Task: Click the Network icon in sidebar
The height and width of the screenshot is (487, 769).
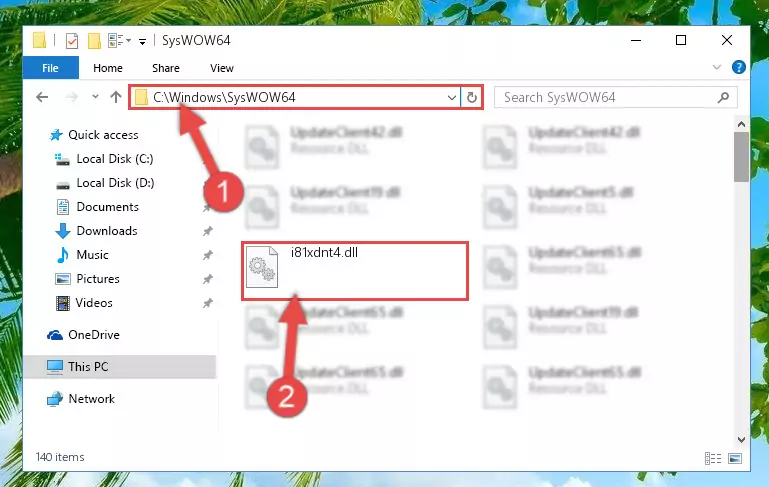Action: click(x=55, y=399)
